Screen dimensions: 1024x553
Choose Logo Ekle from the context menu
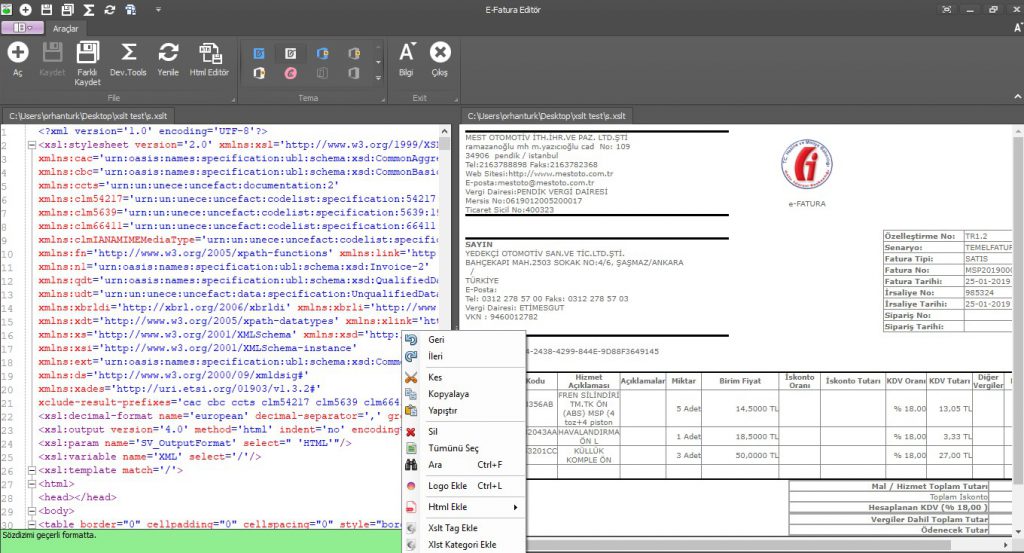[462, 486]
